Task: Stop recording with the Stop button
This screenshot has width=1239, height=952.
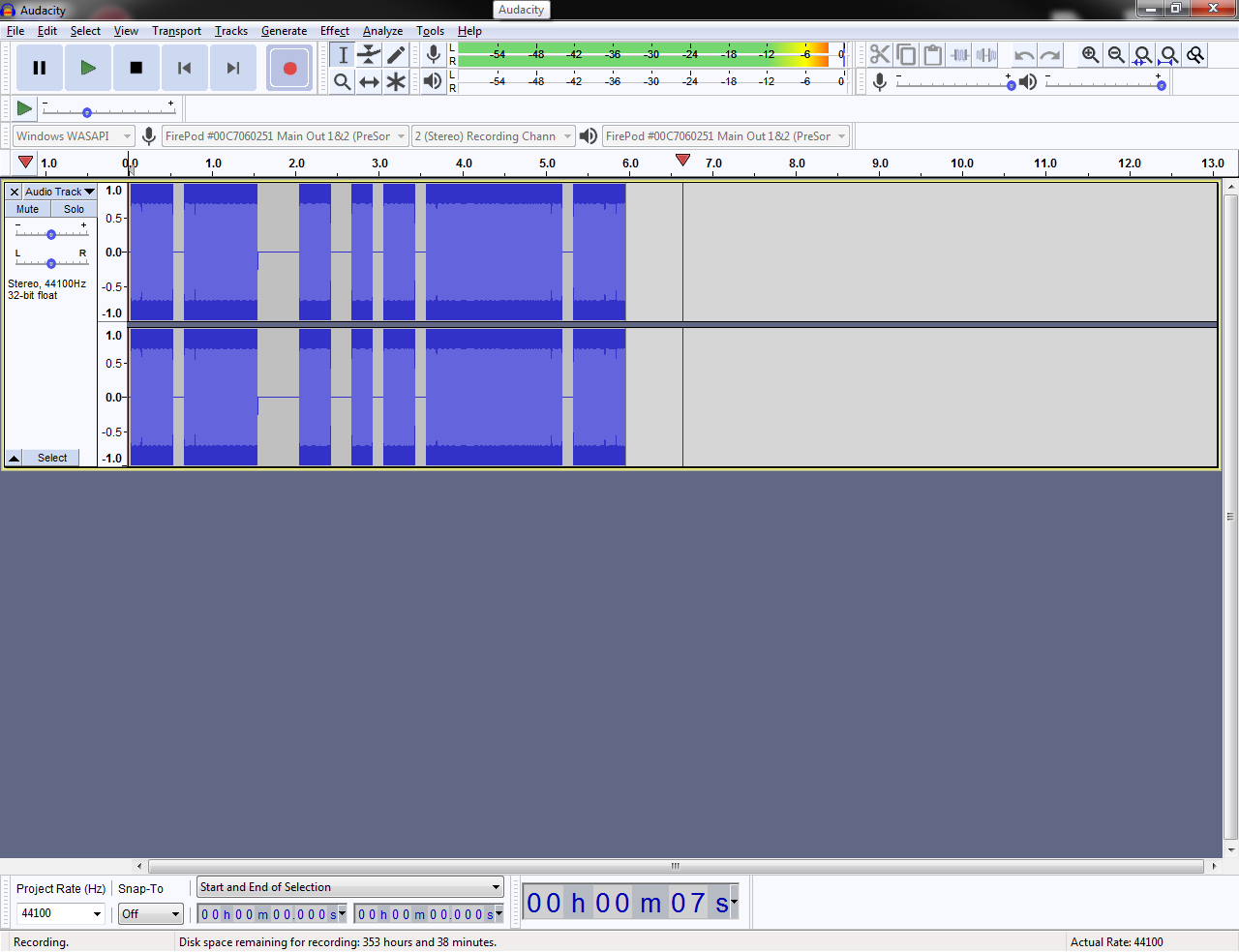Action: coord(136,68)
